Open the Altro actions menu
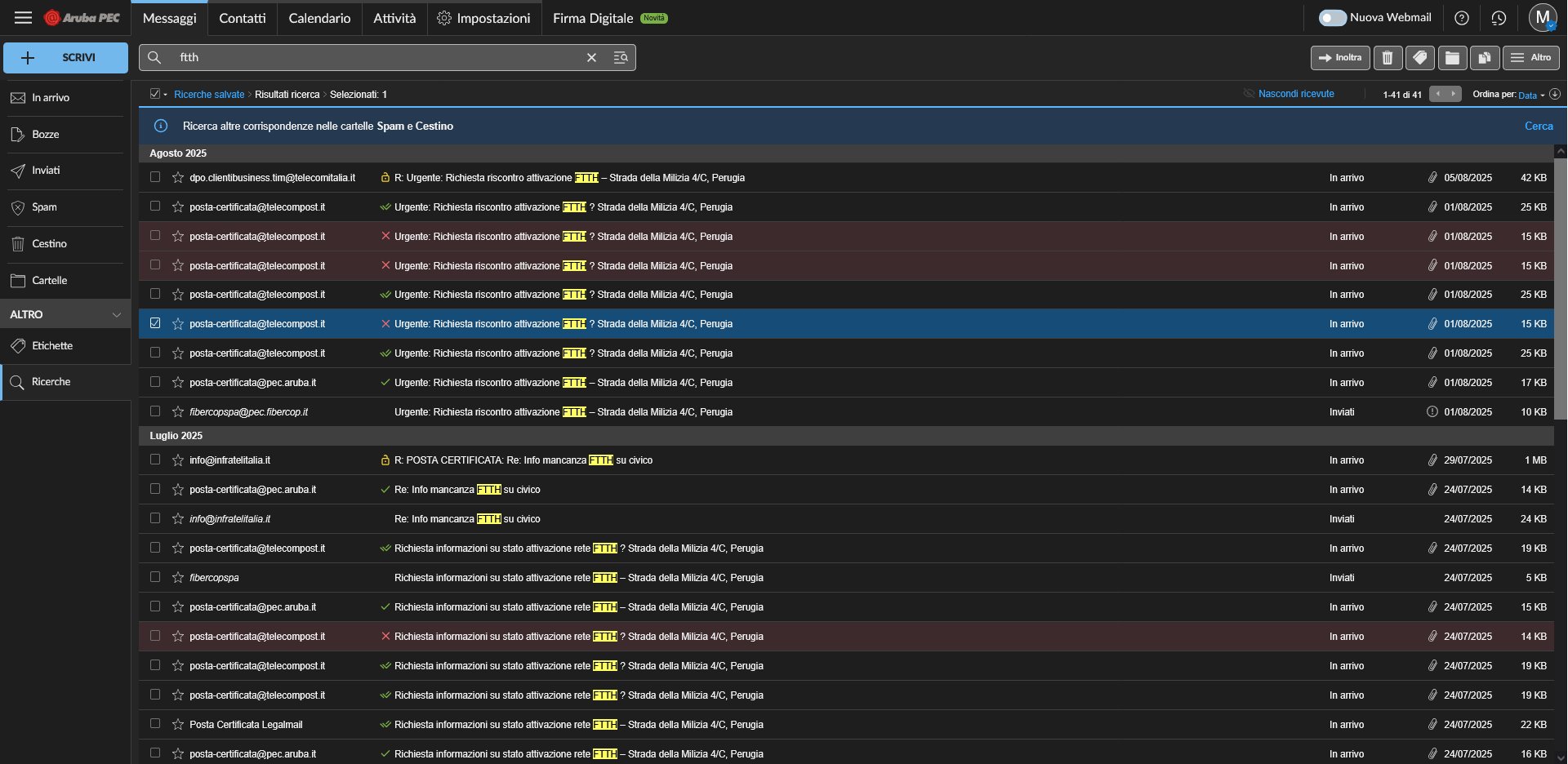Screen dimensions: 1568x764 click(x=1530, y=58)
